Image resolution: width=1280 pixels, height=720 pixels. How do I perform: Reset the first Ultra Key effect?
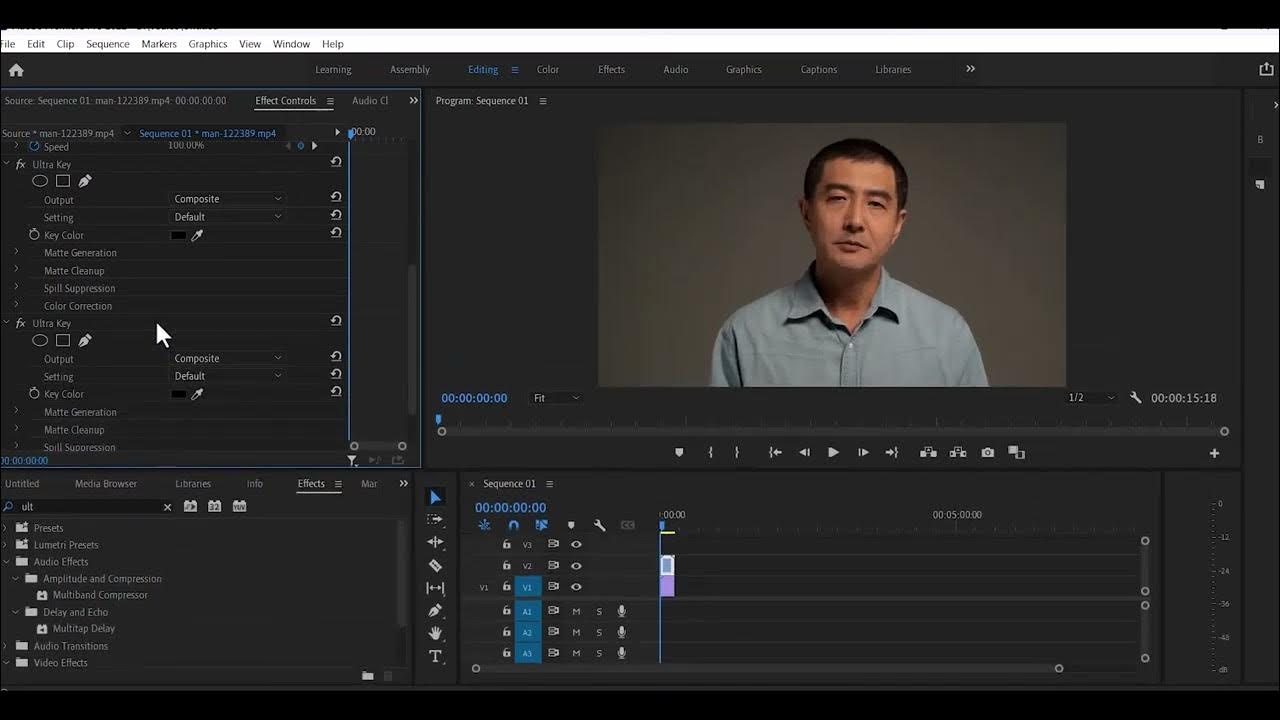[x=336, y=162]
